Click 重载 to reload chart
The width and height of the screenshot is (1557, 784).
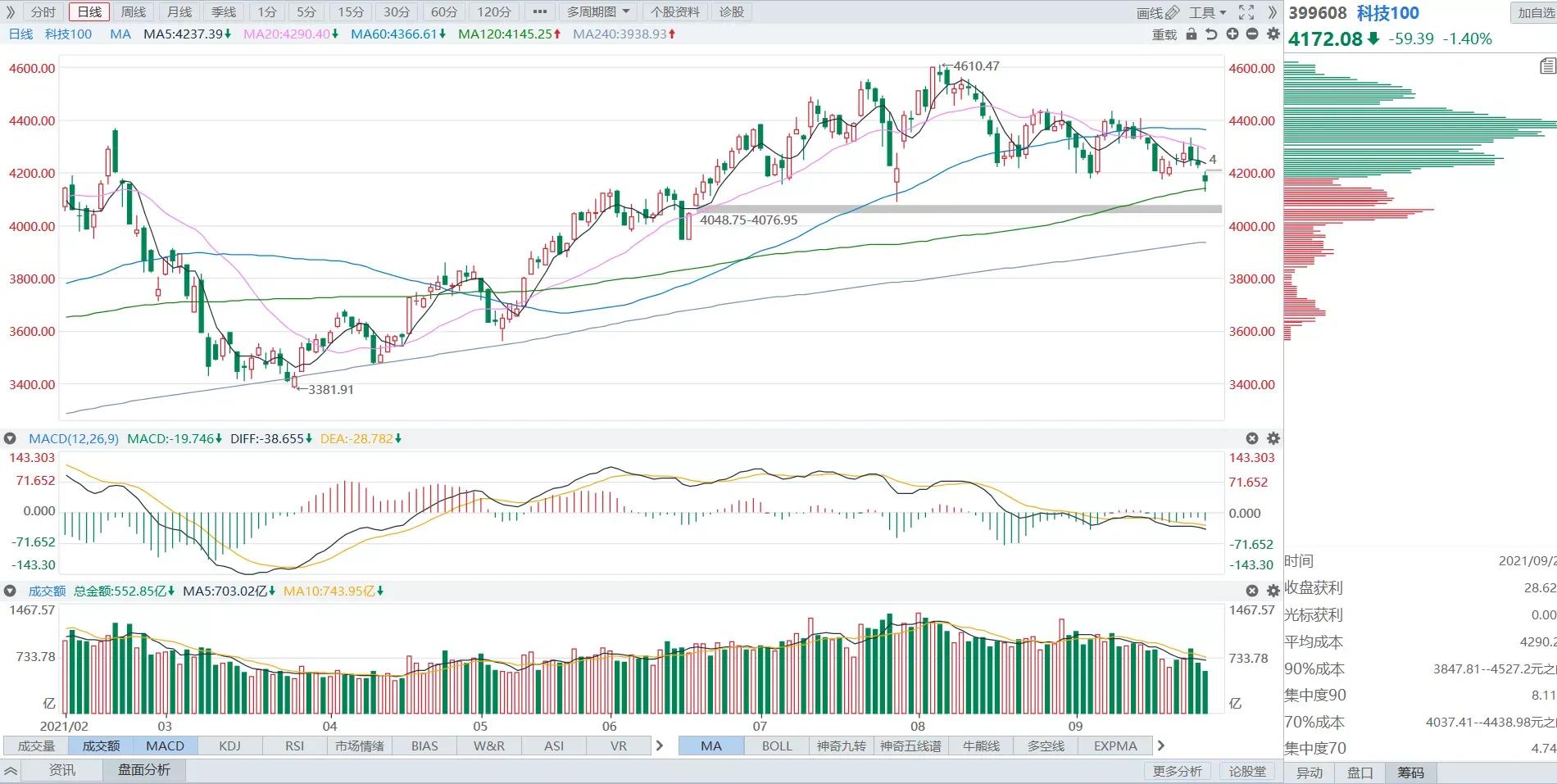pyautogui.click(x=1164, y=34)
